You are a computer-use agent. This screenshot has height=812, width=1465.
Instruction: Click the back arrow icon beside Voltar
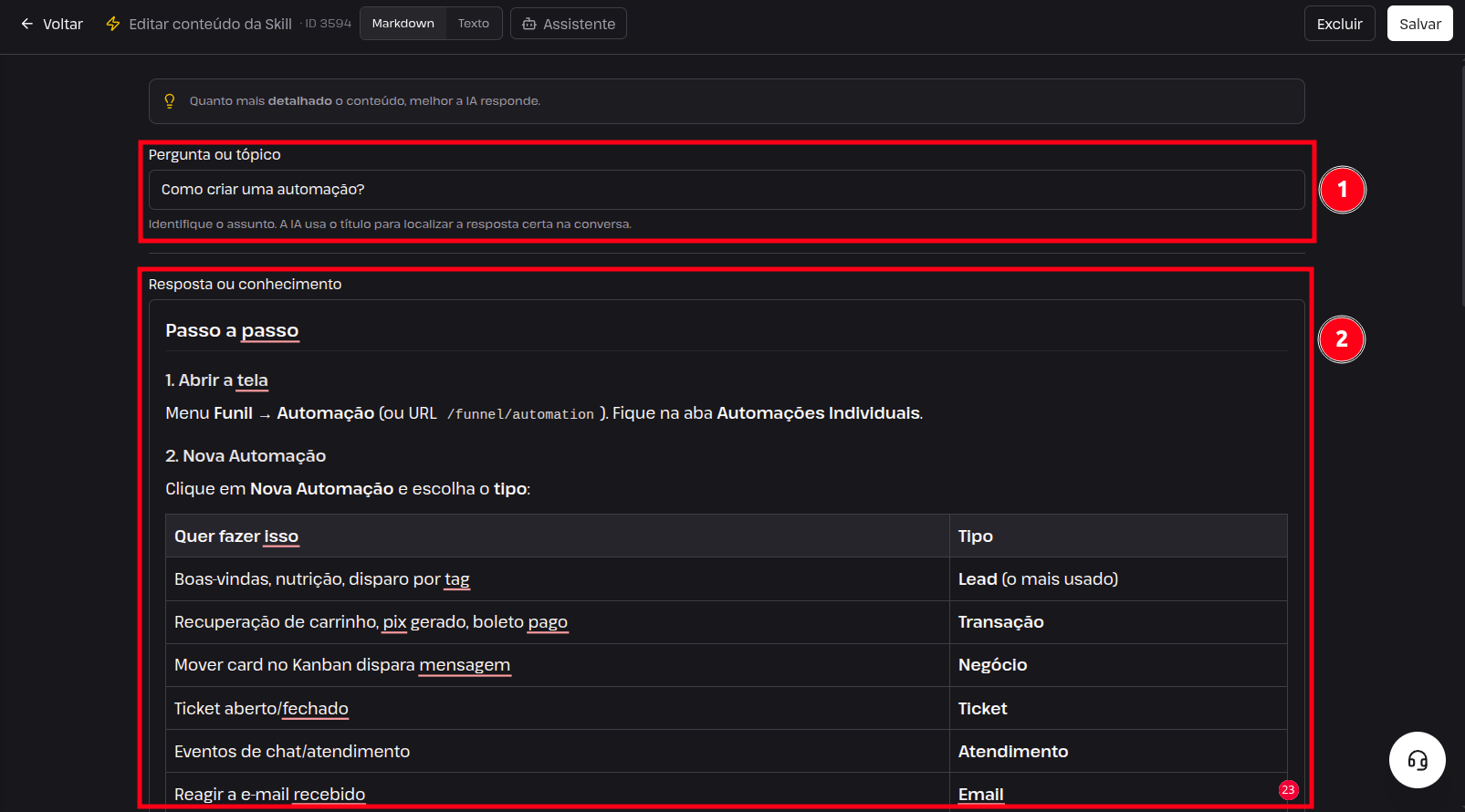pyautogui.click(x=27, y=24)
